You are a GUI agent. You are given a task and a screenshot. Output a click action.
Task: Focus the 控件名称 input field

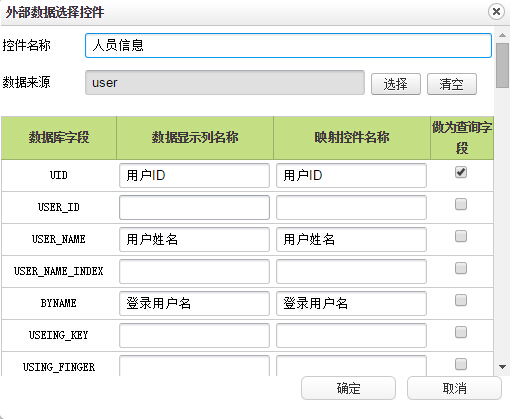coord(288,45)
